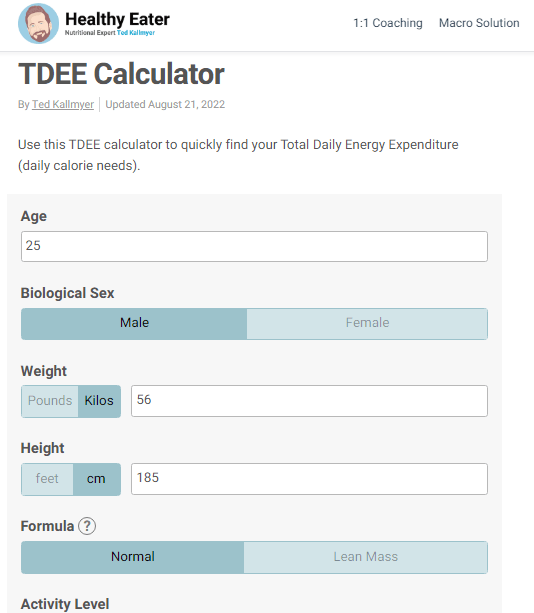Click the Healthy Eater site title
The height and width of the screenshot is (613, 534).
[x=117, y=19]
